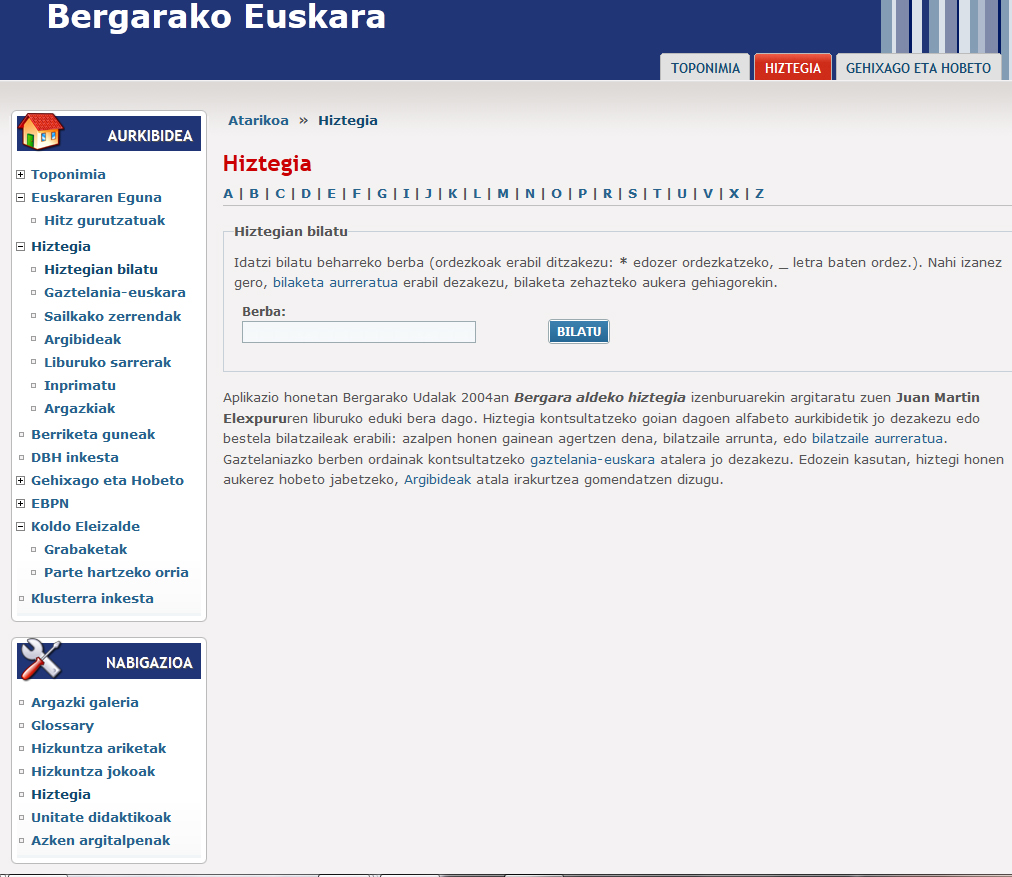Expand the Toponimia tree node

click(x=21, y=174)
